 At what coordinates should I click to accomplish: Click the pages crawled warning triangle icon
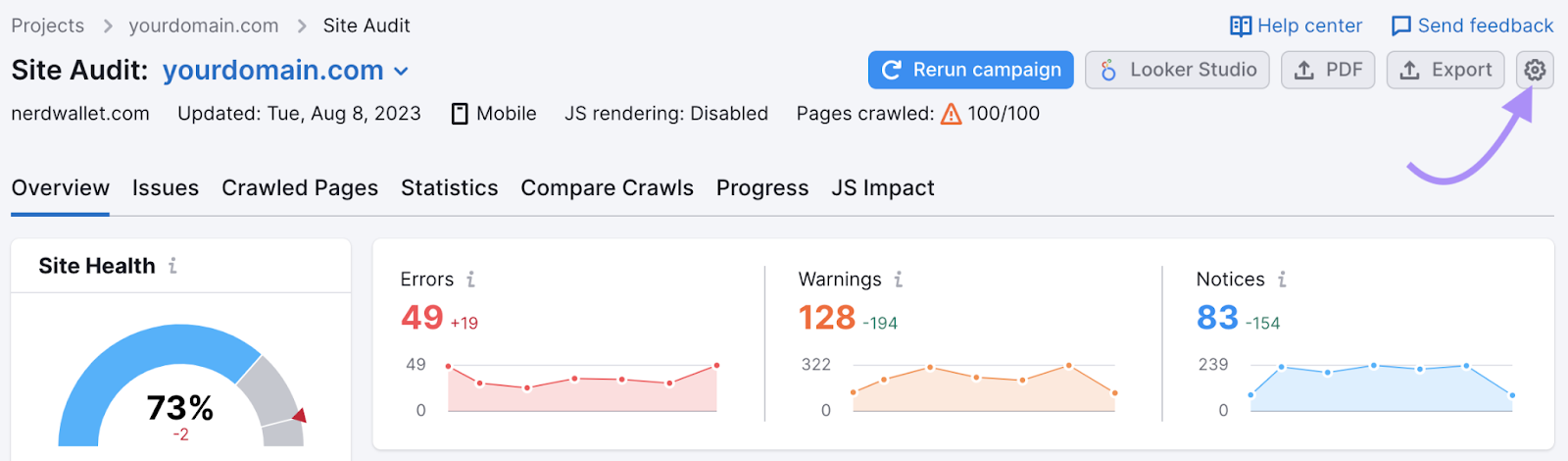[x=951, y=115]
